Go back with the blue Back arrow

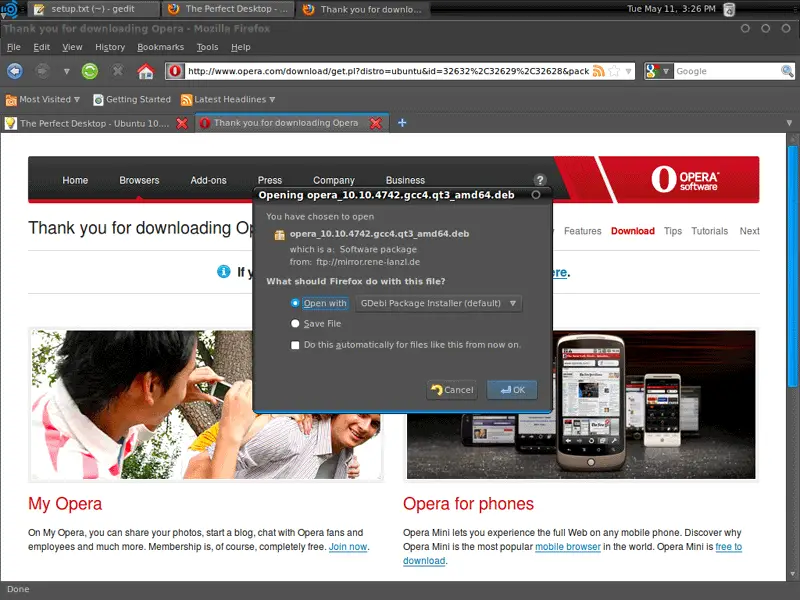click(15, 71)
